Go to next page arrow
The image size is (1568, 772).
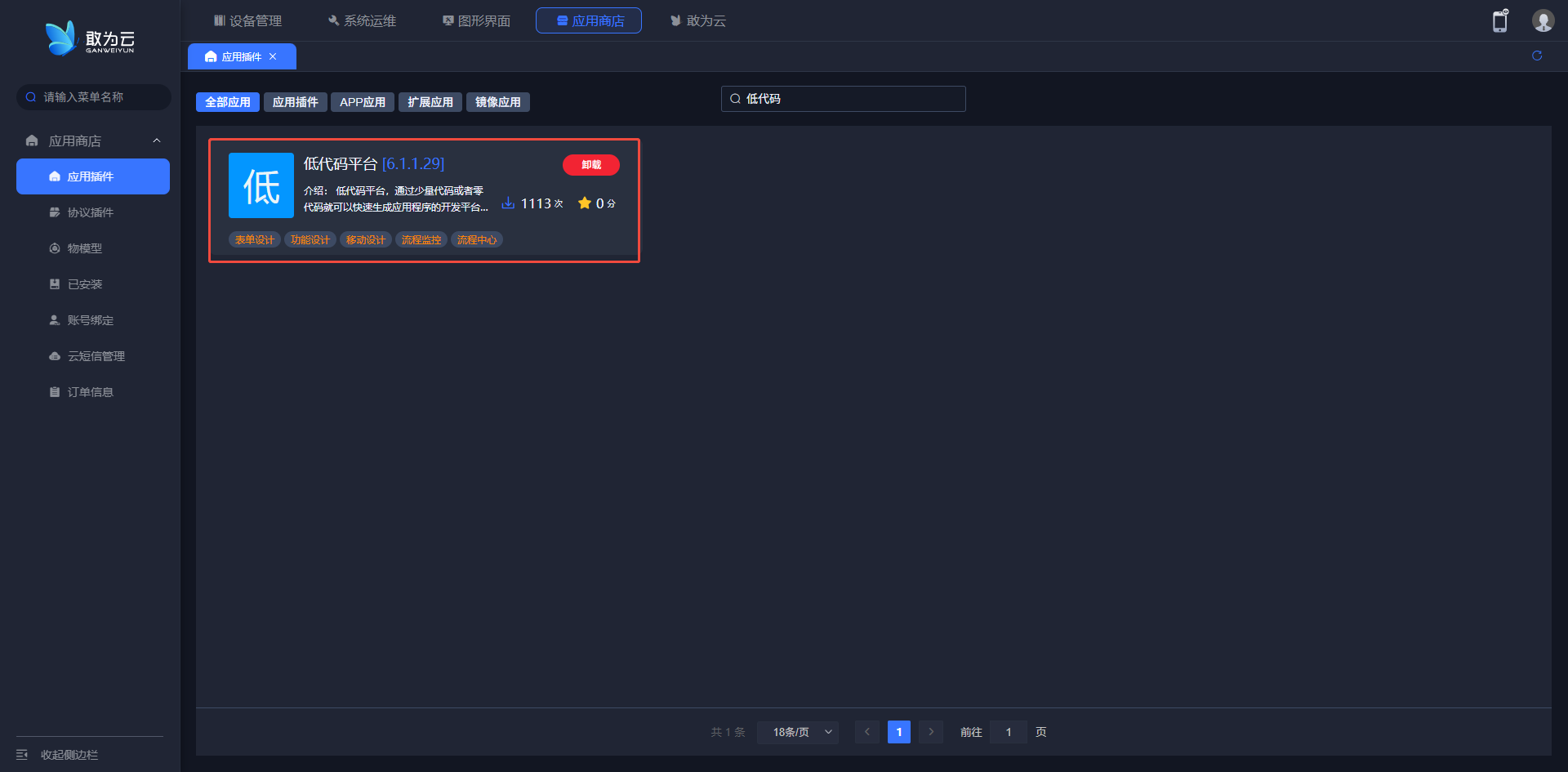point(931,732)
